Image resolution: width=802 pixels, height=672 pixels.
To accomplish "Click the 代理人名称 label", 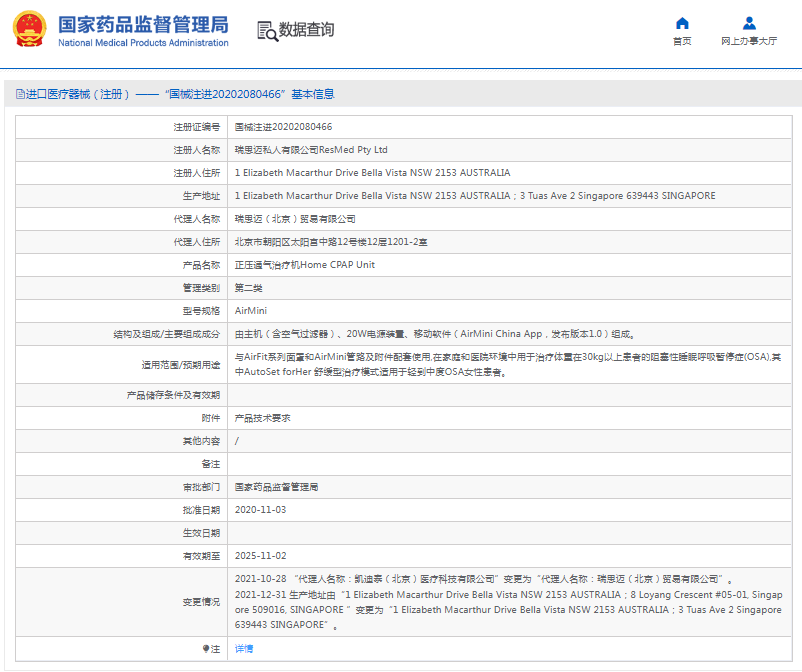I will tap(196, 219).
